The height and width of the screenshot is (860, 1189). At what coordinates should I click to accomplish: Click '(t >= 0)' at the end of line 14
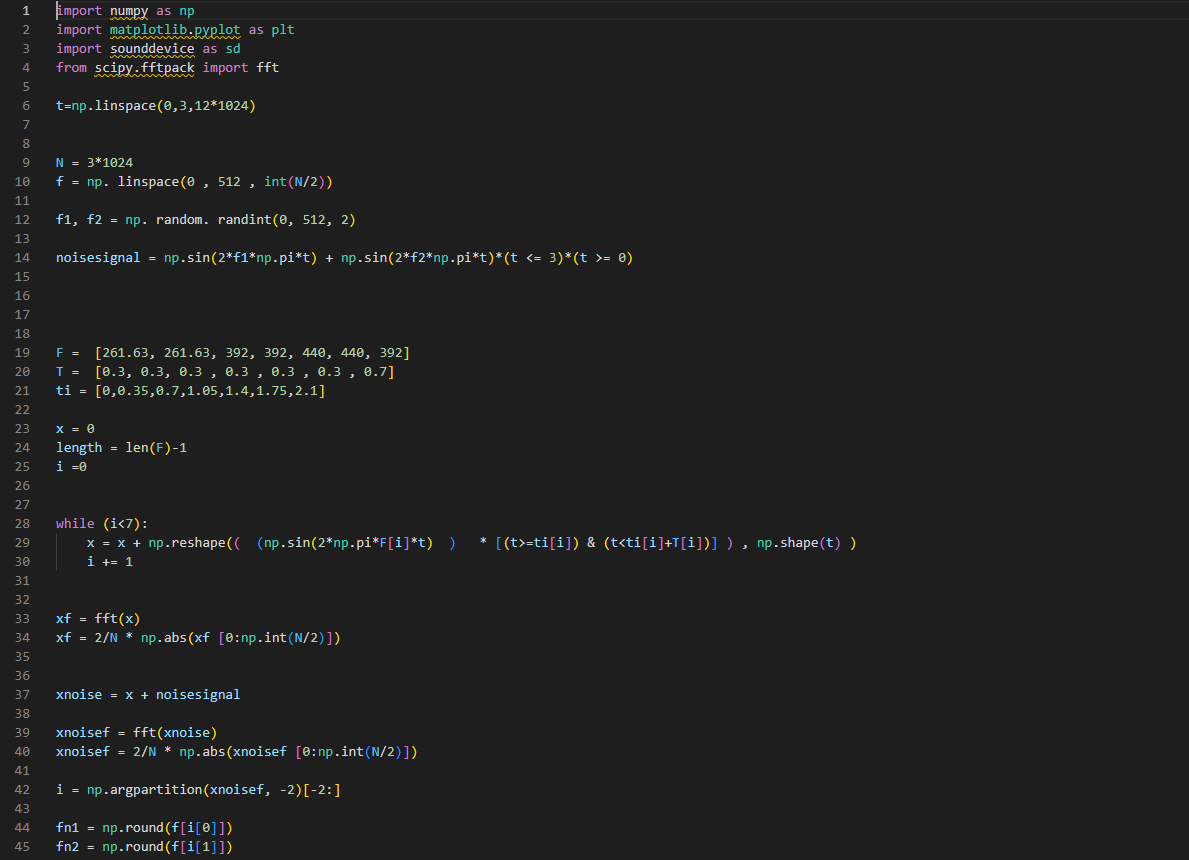pyautogui.click(x=603, y=257)
